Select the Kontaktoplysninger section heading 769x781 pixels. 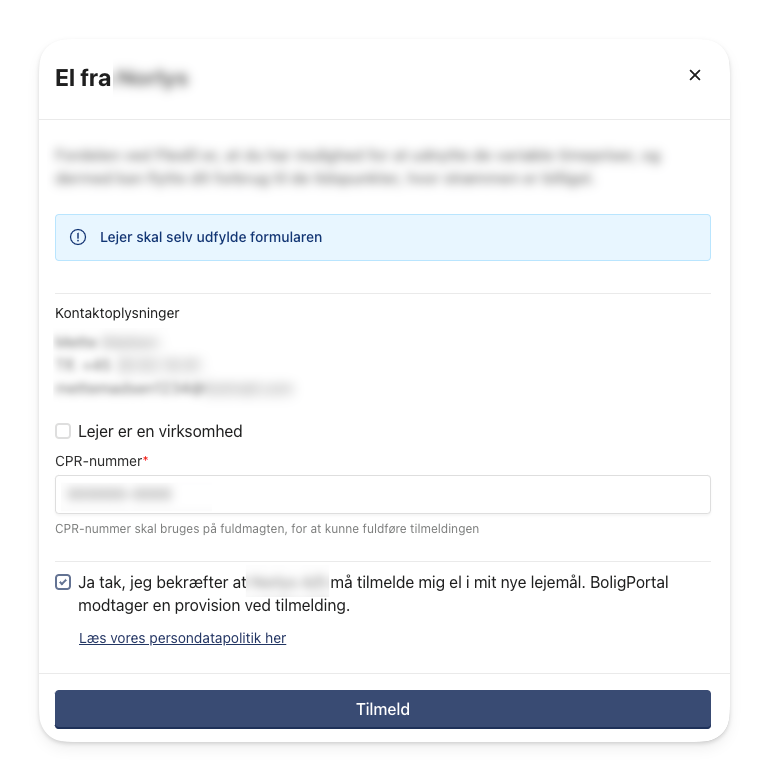pos(117,313)
